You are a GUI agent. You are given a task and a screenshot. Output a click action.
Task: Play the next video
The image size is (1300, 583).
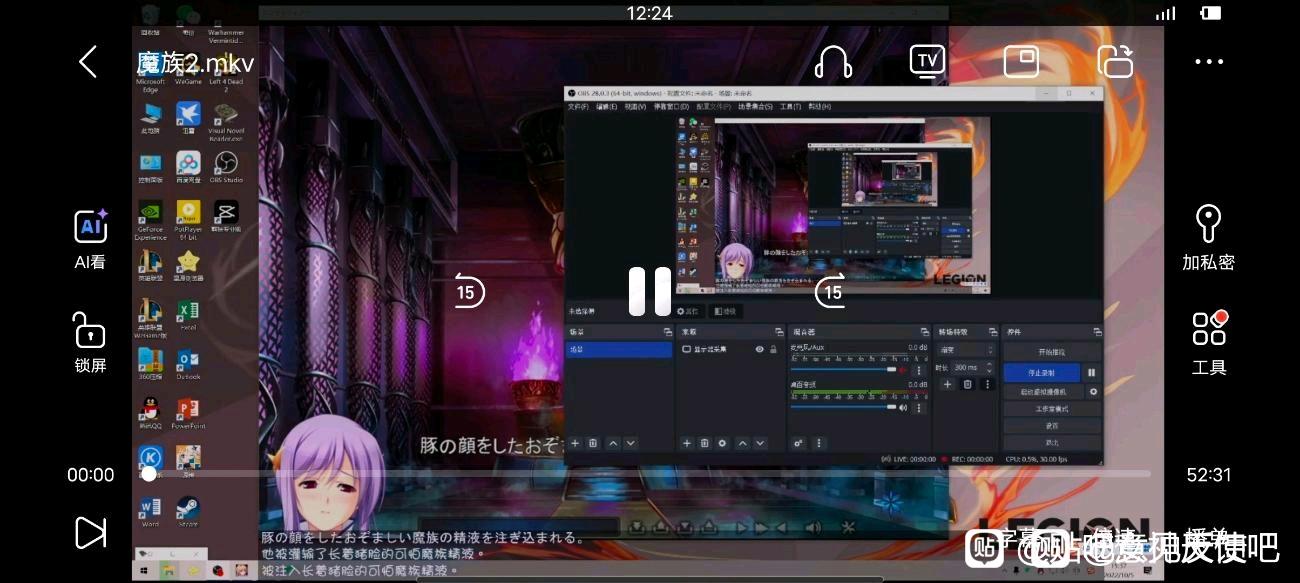click(x=90, y=532)
